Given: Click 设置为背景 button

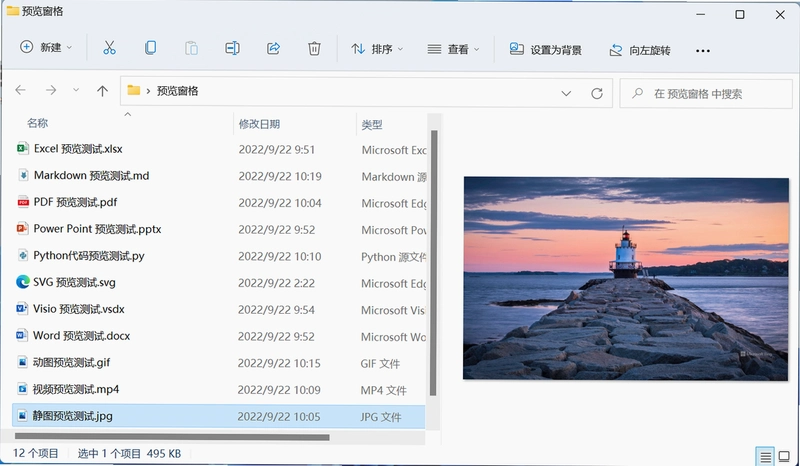Looking at the screenshot, I should 545,50.
